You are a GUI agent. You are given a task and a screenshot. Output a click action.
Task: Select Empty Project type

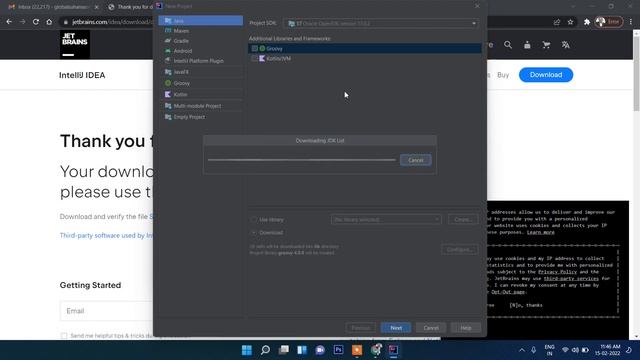click(x=200, y=117)
